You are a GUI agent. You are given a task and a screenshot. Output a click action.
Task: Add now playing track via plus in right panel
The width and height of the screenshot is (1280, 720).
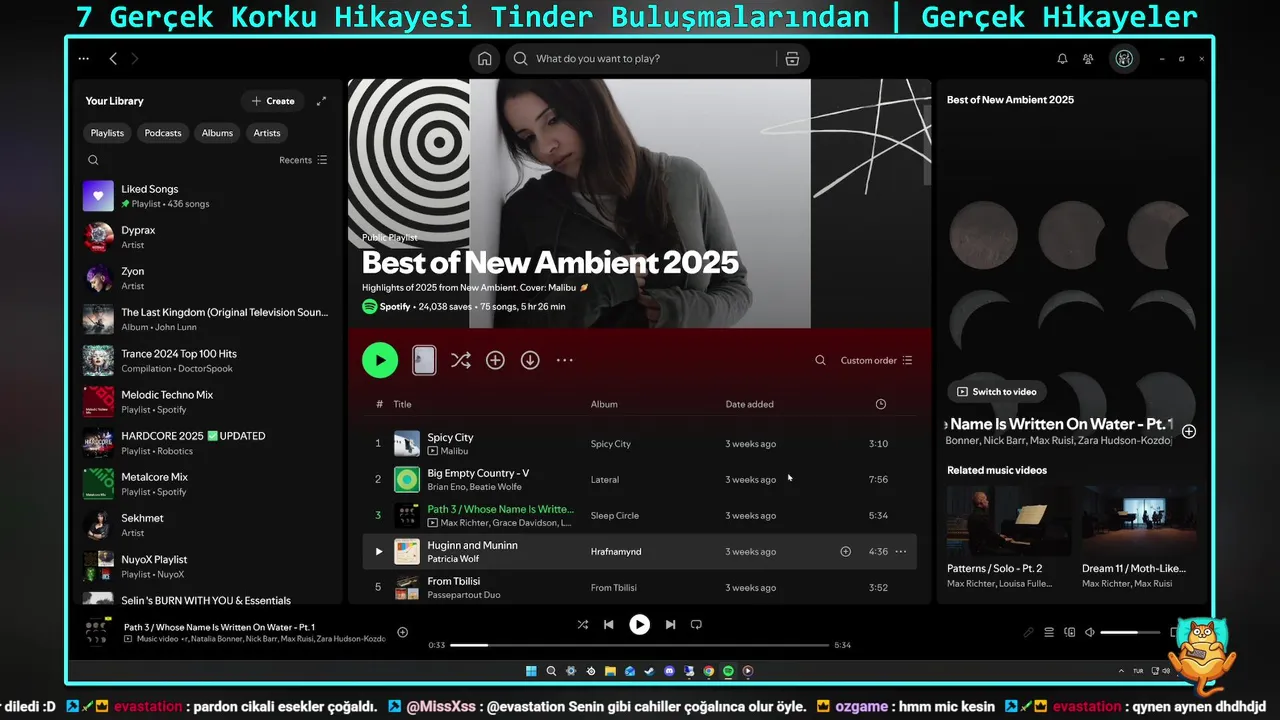pos(1189,431)
